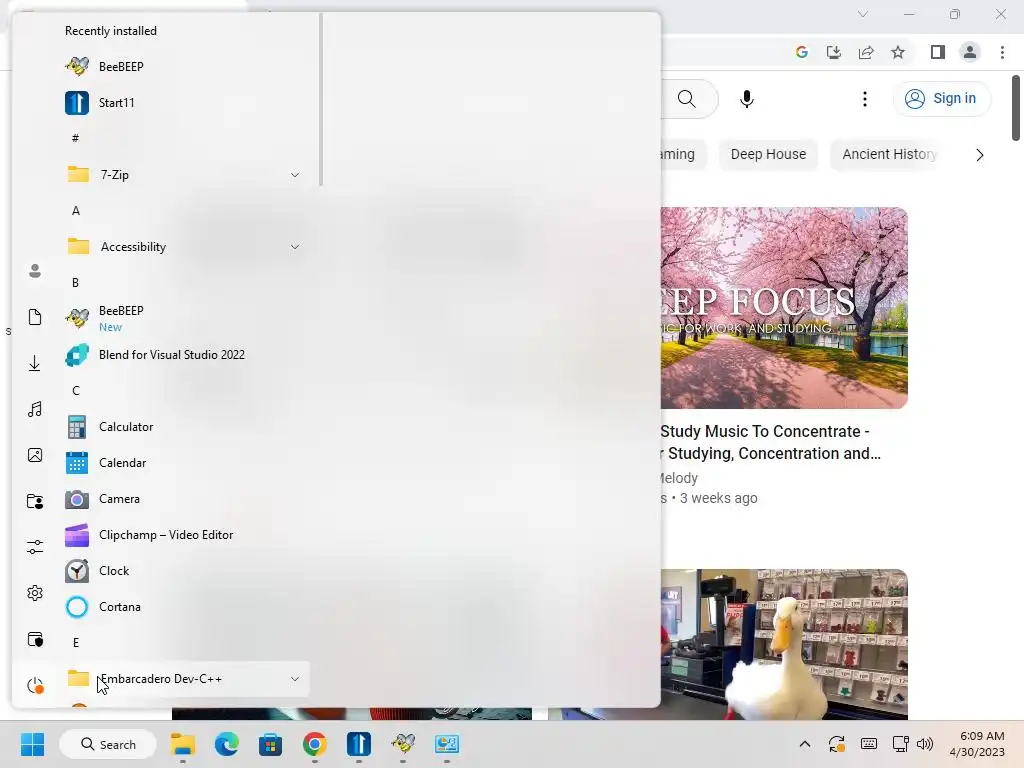Show more filter chips with right arrow

click(x=979, y=155)
